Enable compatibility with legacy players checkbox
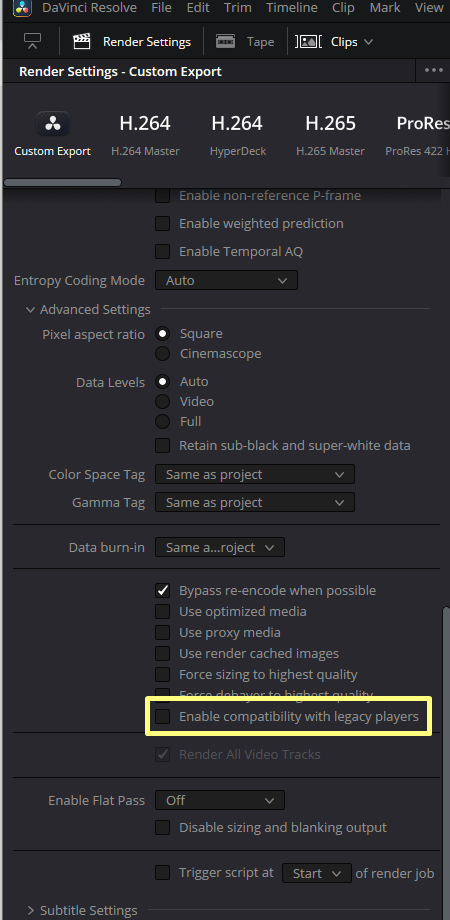The width and height of the screenshot is (450, 920). 163,716
